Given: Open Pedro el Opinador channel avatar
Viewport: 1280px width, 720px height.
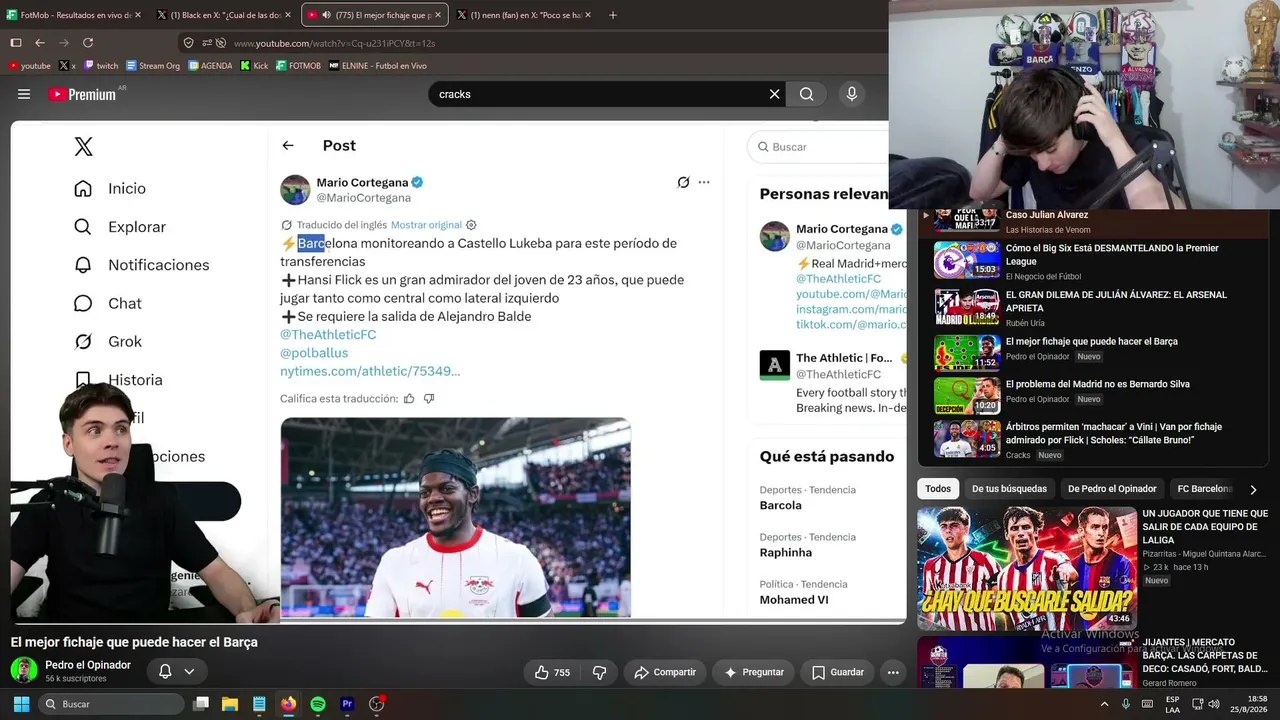Looking at the screenshot, I should click(x=24, y=670).
